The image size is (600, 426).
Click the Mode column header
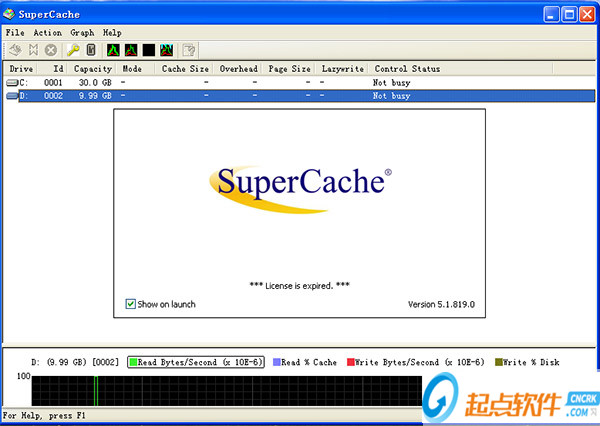pyautogui.click(x=135, y=69)
